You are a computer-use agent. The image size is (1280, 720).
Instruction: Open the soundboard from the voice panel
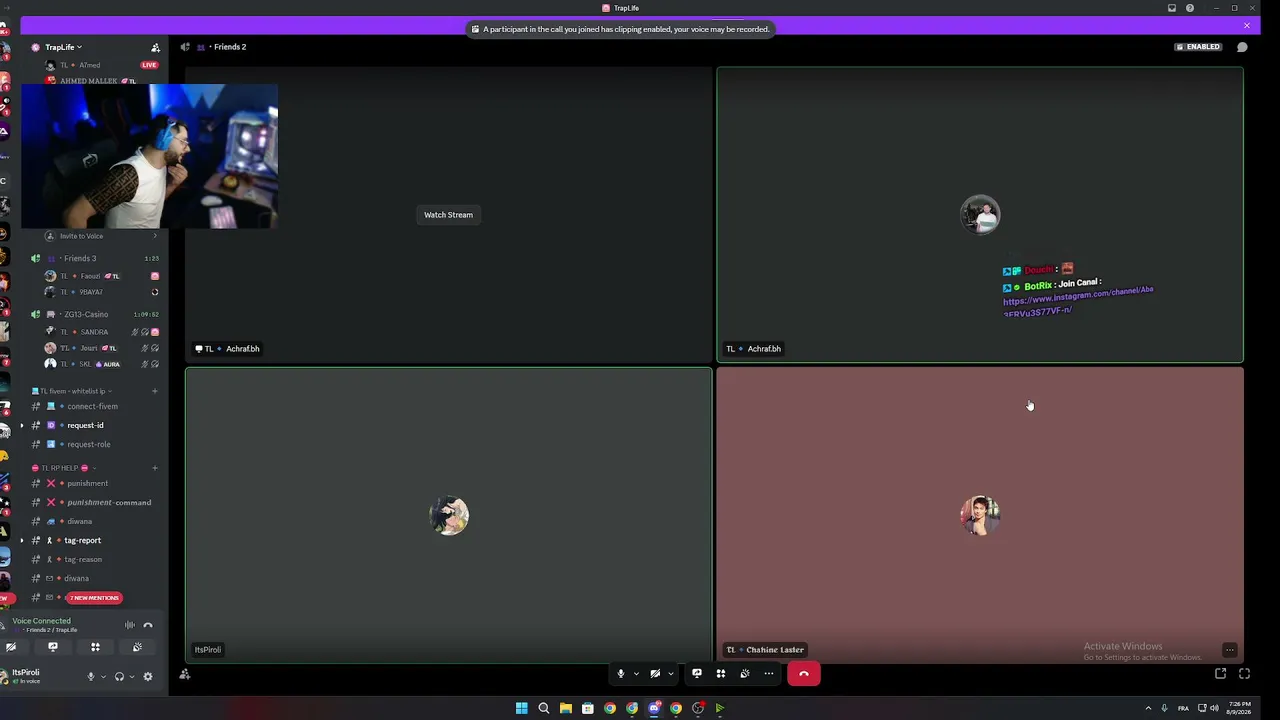(137, 647)
